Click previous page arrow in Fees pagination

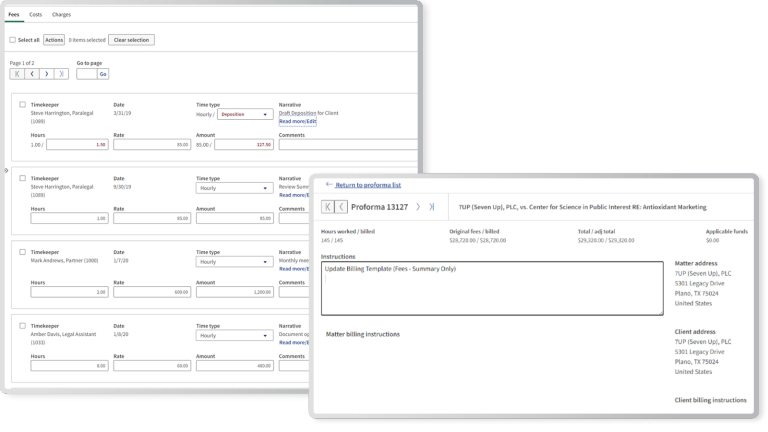(x=31, y=74)
